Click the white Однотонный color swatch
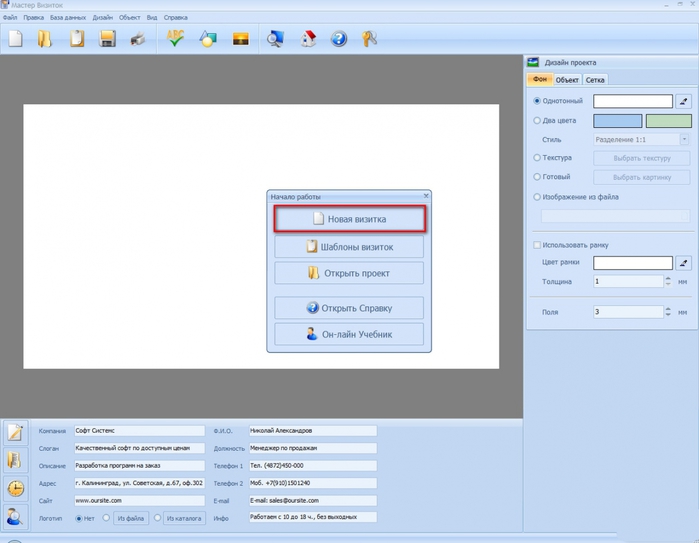Image resolution: width=699 pixels, height=543 pixels. click(633, 101)
